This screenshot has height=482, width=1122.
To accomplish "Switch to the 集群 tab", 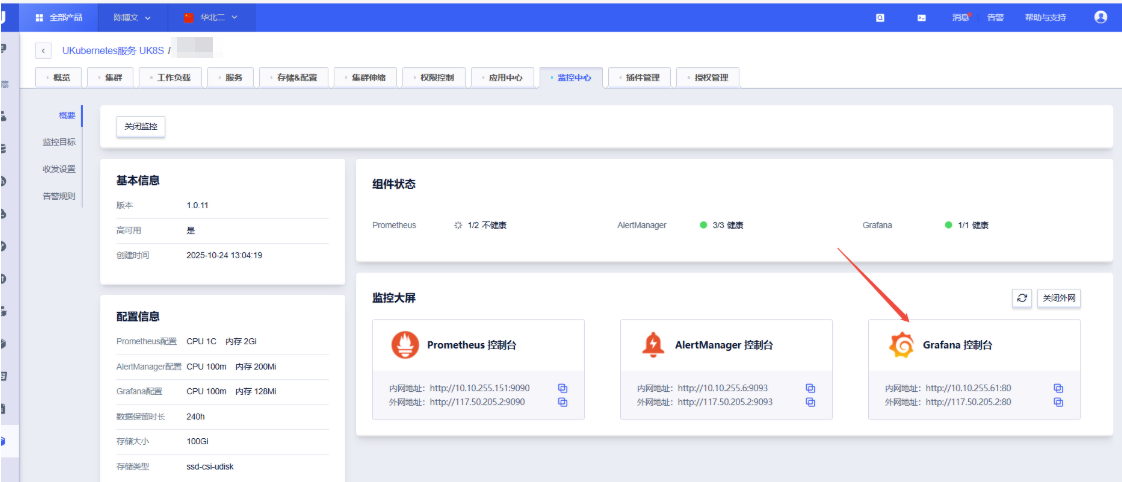I will click(111, 77).
